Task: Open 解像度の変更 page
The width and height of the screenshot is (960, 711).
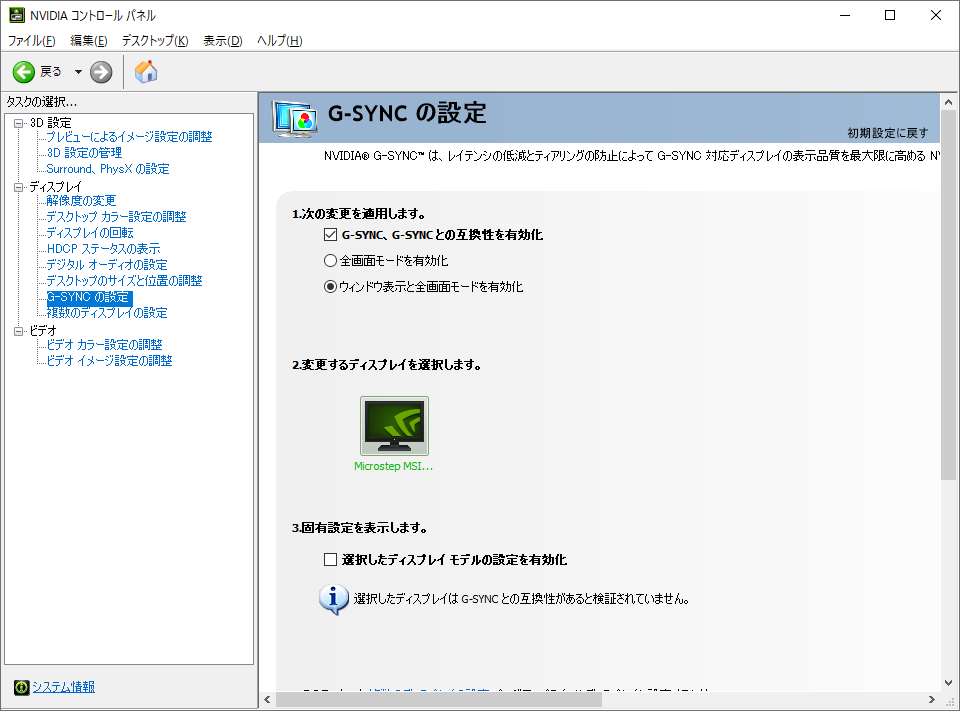Action: 81,200
